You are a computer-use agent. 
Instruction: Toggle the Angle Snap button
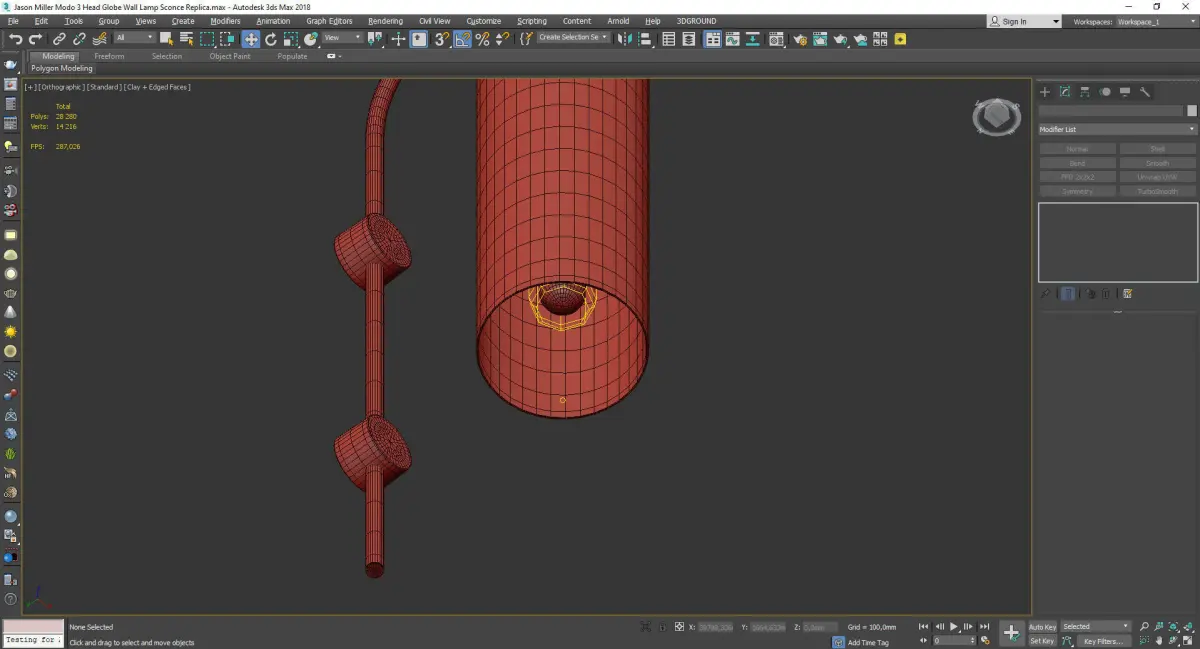click(x=463, y=39)
